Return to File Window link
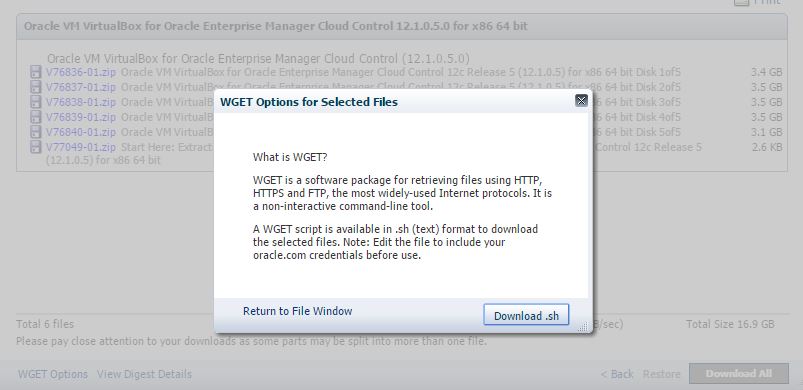The image size is (803, 390). click(298, 311)
